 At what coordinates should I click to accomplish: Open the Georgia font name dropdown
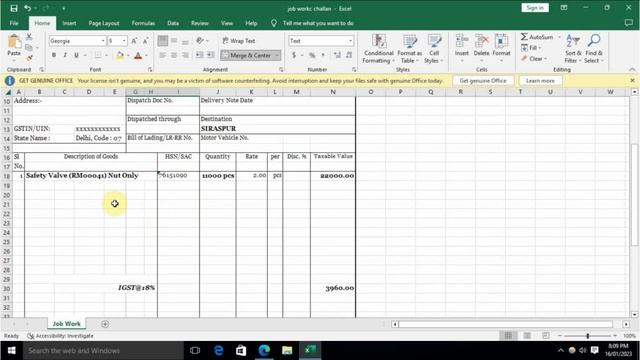pos(103,41)
